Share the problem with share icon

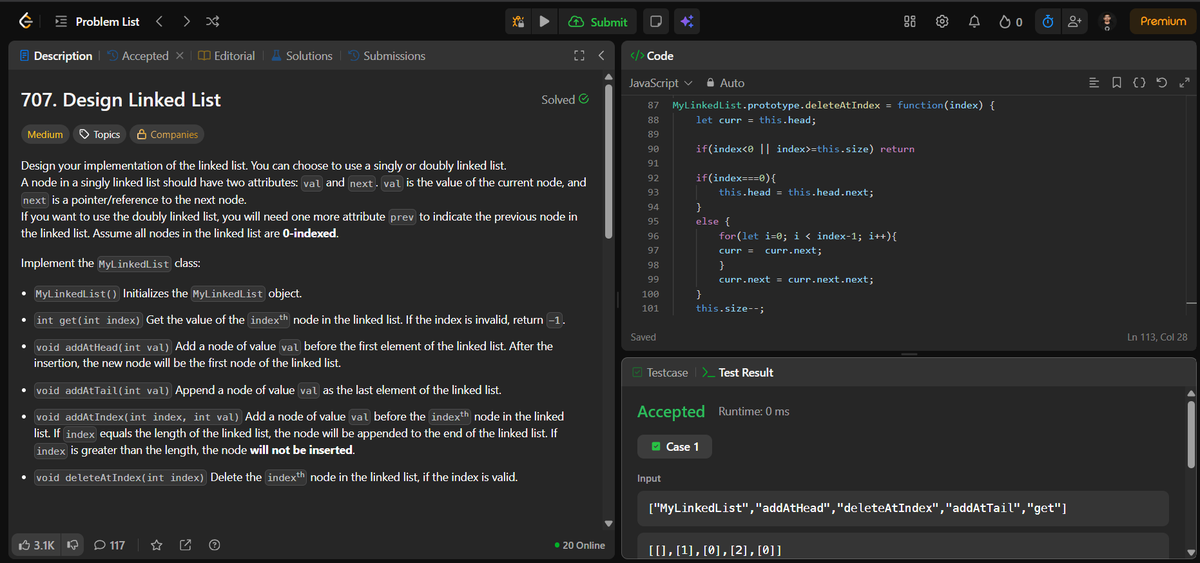(186, 545)
